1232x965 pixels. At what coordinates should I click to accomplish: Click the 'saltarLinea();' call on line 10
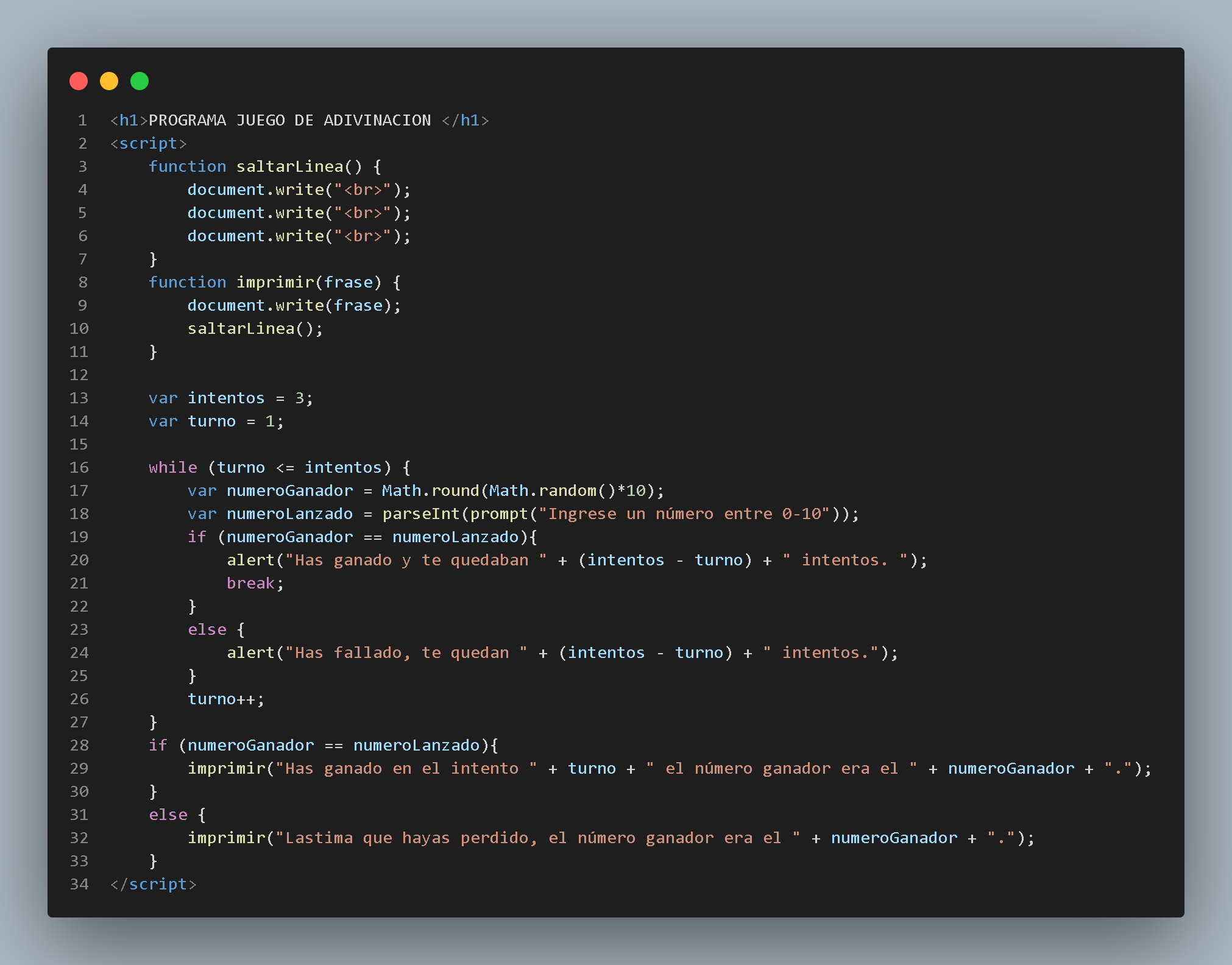click(x=255, y=328)
